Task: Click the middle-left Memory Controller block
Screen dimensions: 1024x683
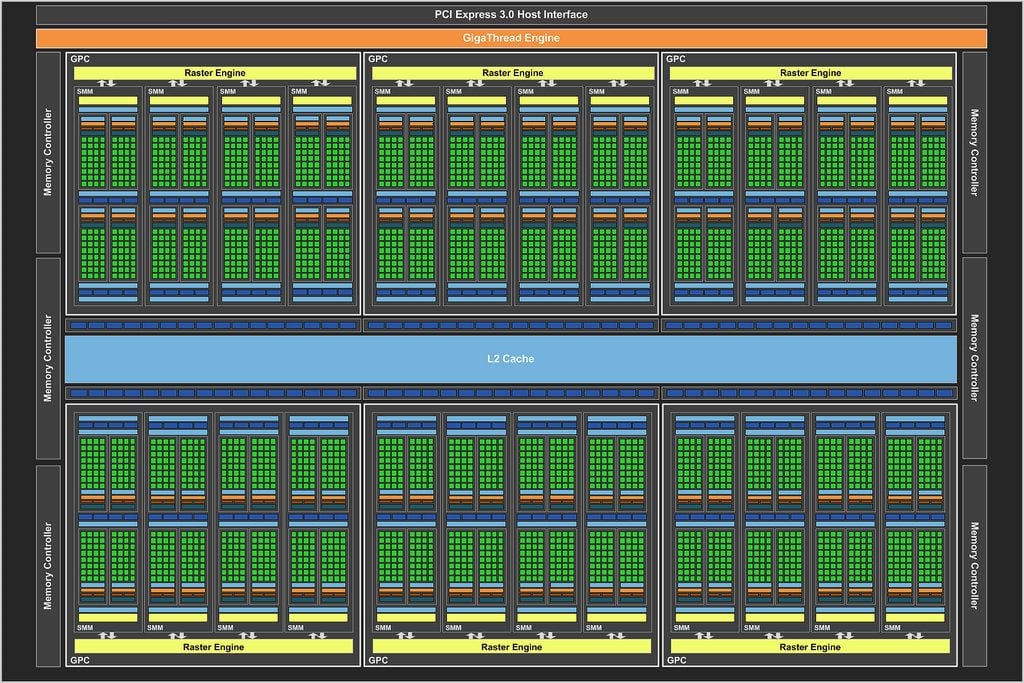Action: click(x=48, y=358)
